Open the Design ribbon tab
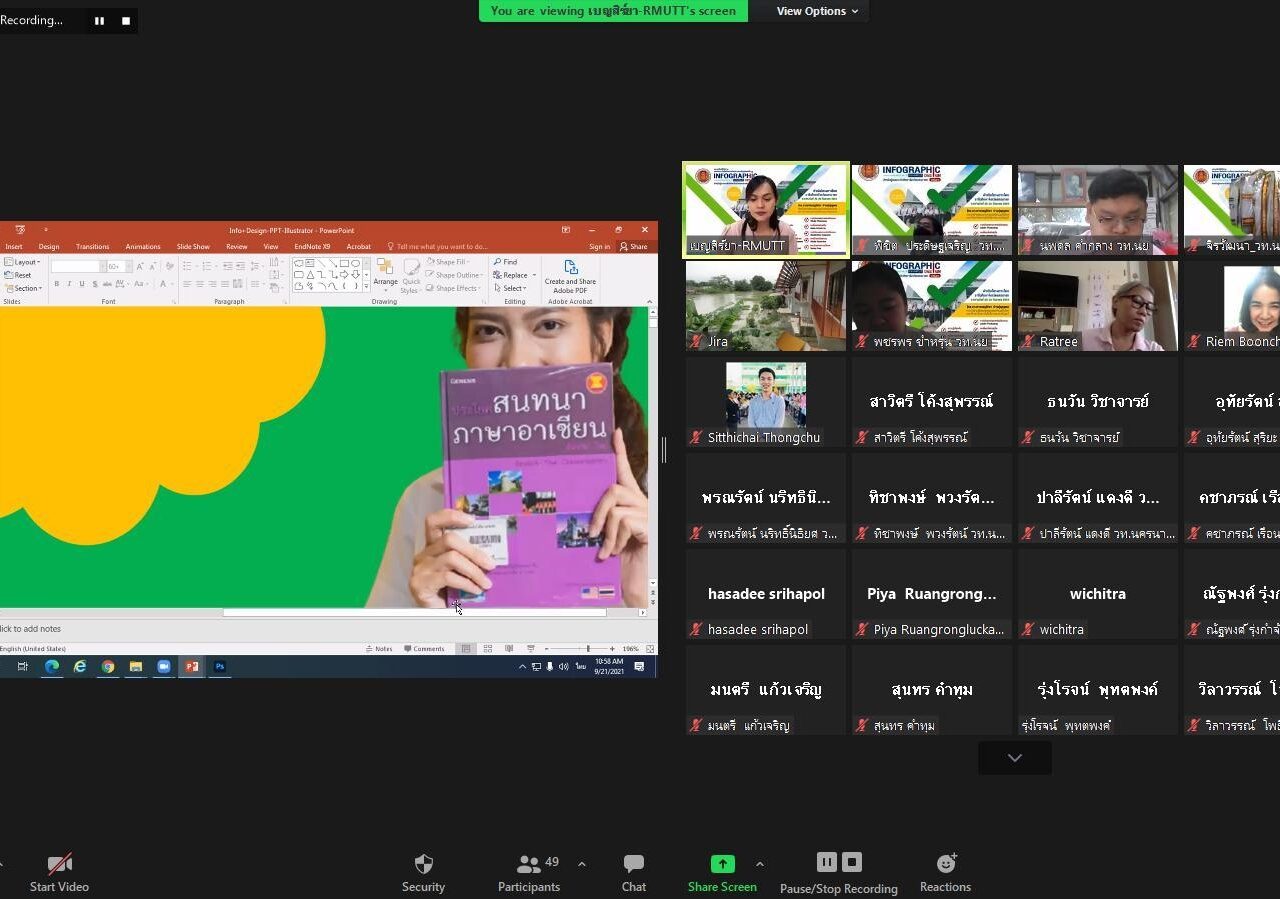The height and width of the screenshot is (899, 1280). (x=49, y=246)
